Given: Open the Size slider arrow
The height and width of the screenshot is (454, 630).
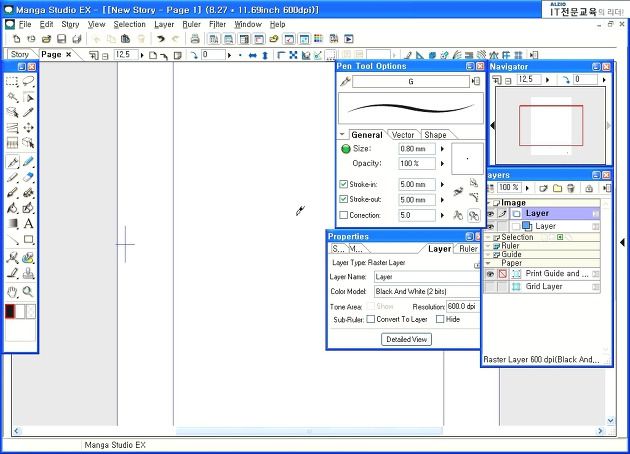Looking at the screenshot, I should click(x=442, y=149).
